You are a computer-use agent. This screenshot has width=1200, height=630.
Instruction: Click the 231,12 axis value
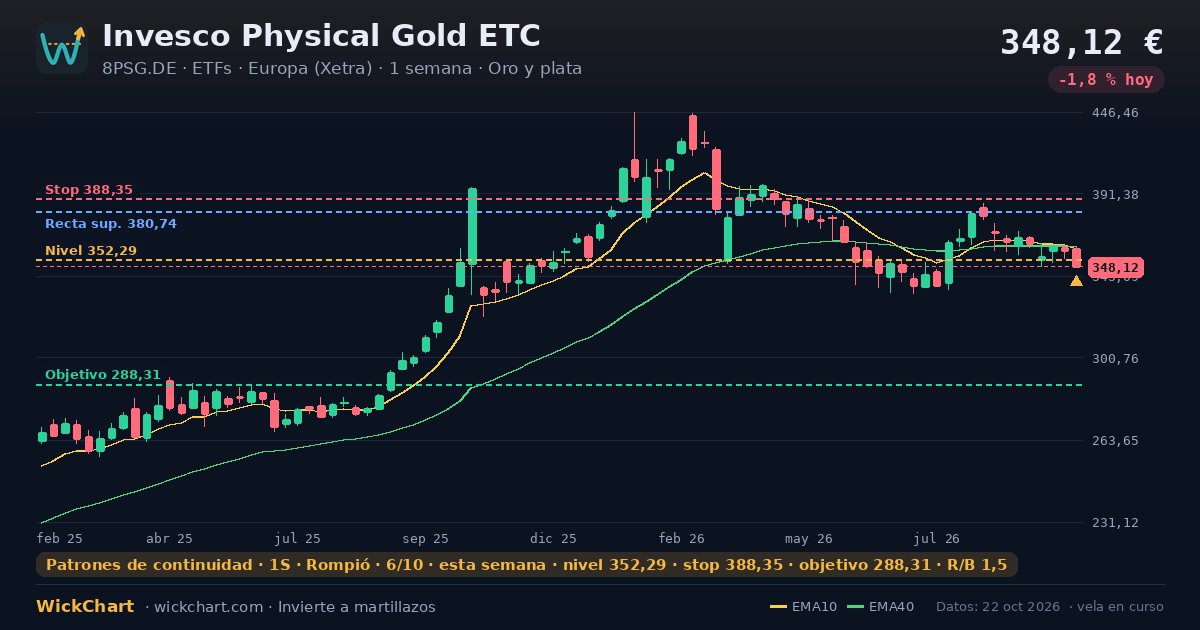pos(1116,523)
